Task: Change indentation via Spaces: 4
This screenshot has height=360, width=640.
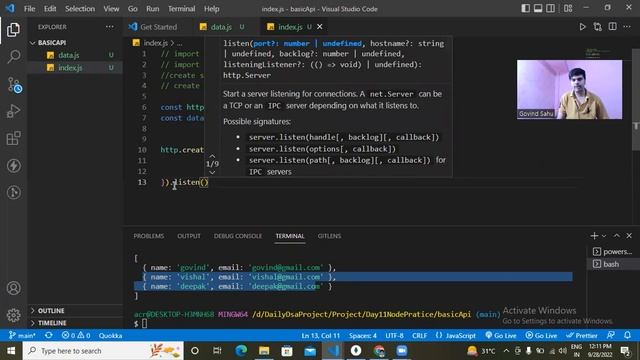Action: tap(363, 336)
